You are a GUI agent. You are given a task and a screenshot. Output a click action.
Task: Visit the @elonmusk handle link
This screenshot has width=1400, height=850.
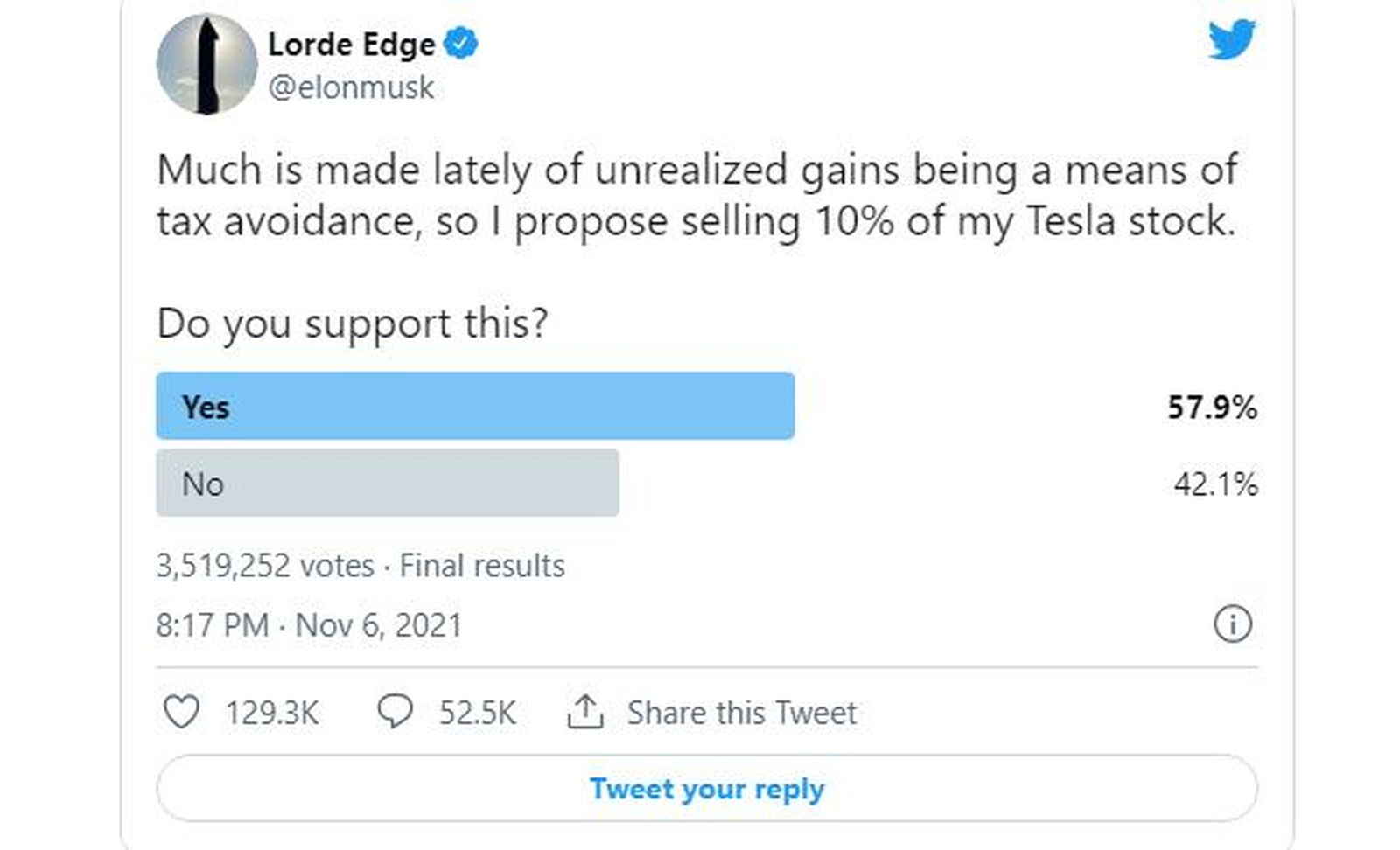point(351,87)
